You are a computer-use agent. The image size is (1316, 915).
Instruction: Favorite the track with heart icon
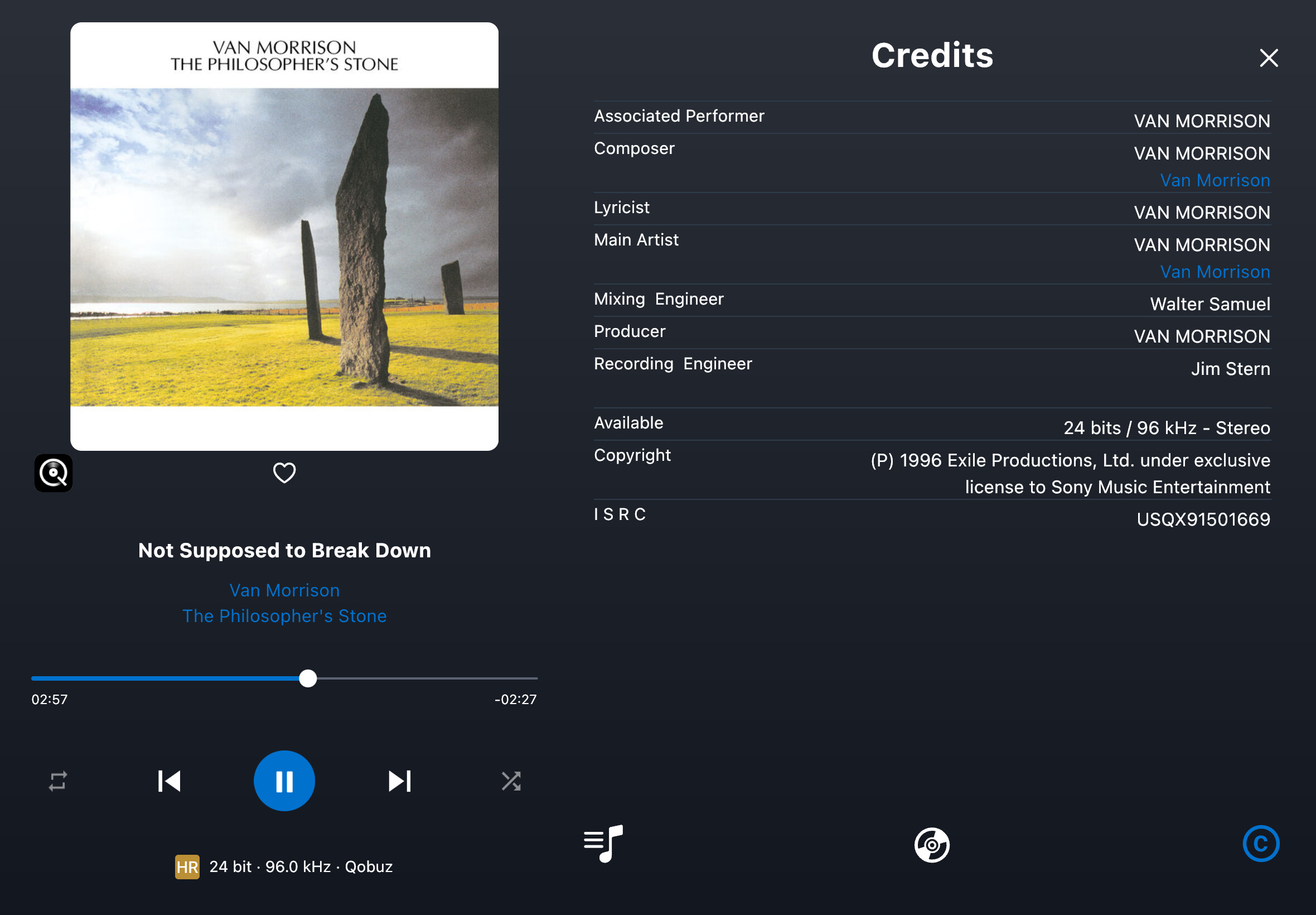[x=284, y=473]
